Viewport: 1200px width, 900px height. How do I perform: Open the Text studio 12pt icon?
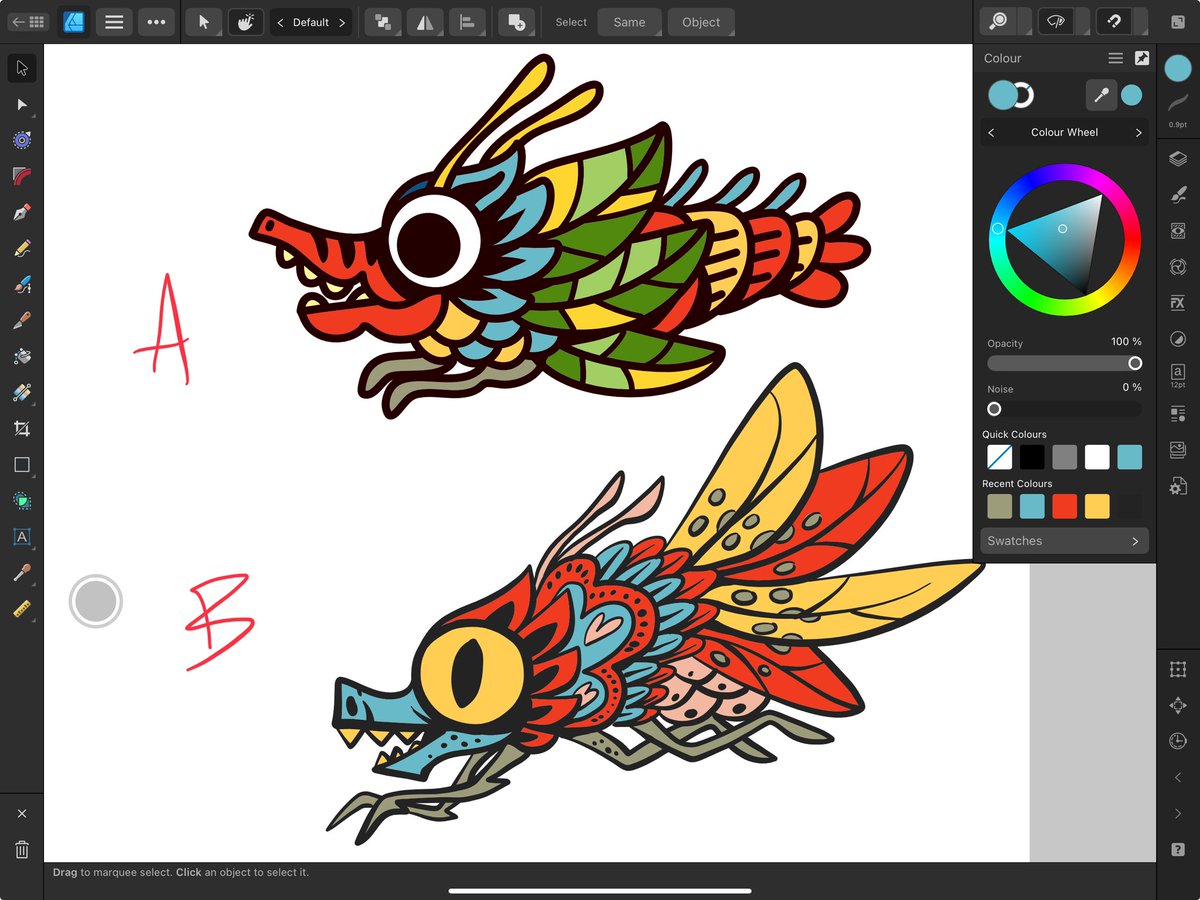(1178, 376)
